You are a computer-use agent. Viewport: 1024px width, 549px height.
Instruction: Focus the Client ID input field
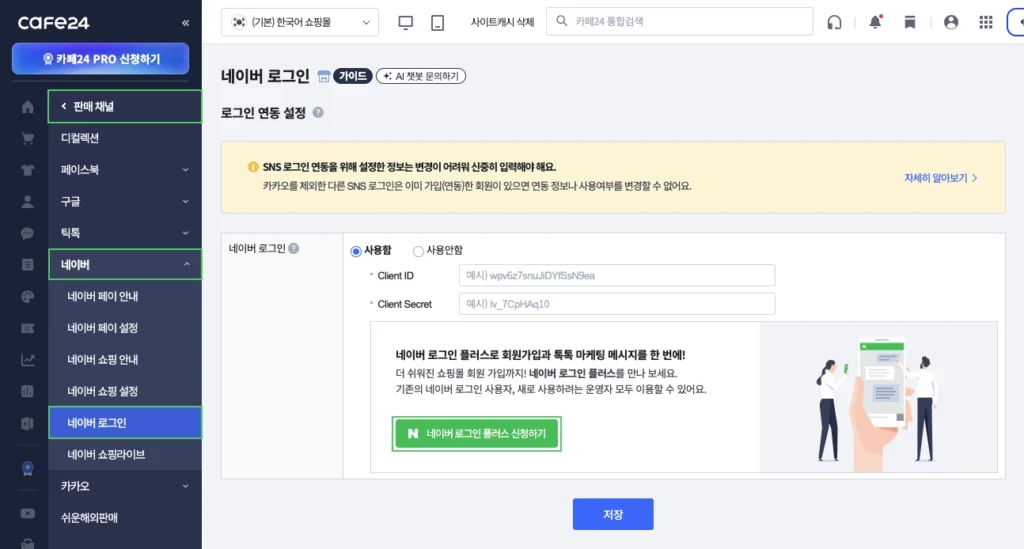coord(616,275)
